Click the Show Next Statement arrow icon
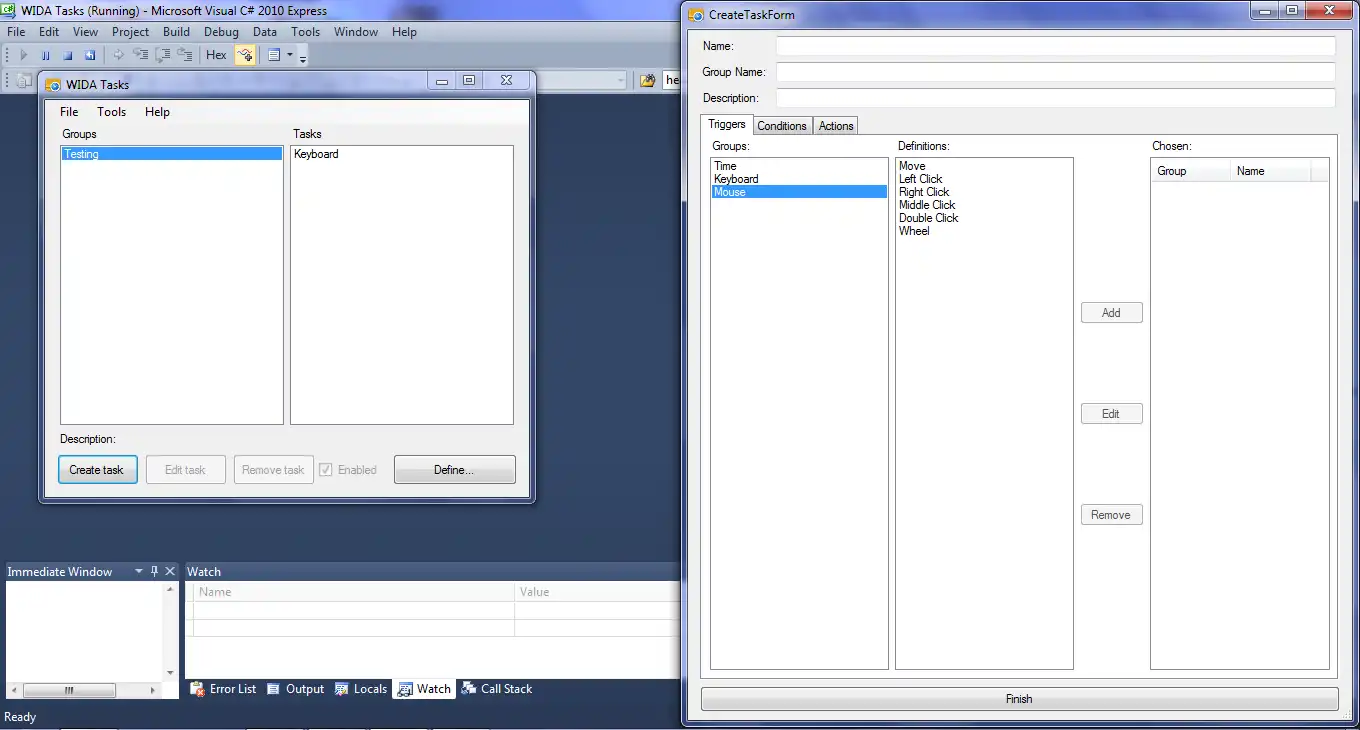The width and height of the screenshot is (1360, 730). pyautogui.click(x=118, y=55)
